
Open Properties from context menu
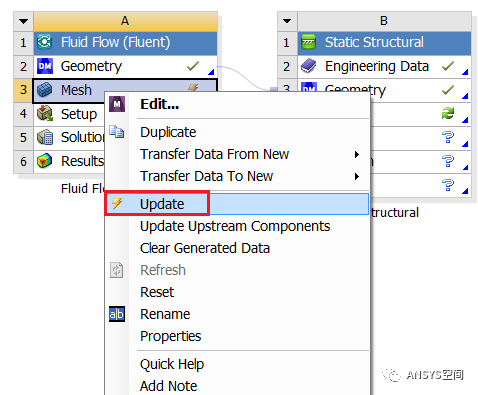170,336
